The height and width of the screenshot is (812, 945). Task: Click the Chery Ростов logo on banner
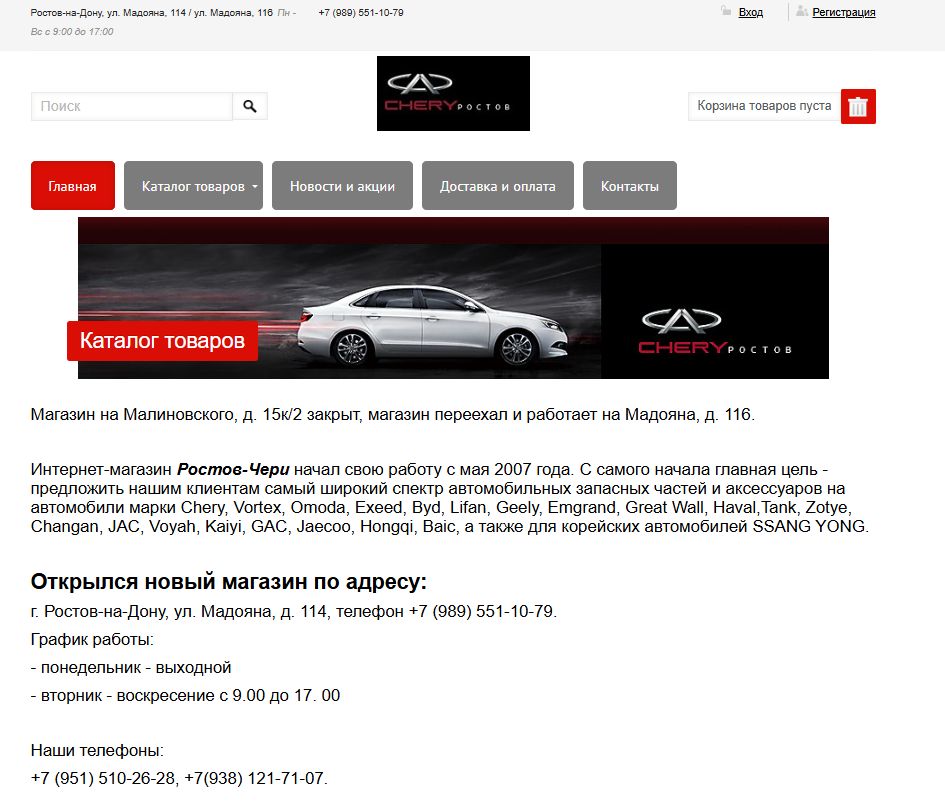coord(715,331)
